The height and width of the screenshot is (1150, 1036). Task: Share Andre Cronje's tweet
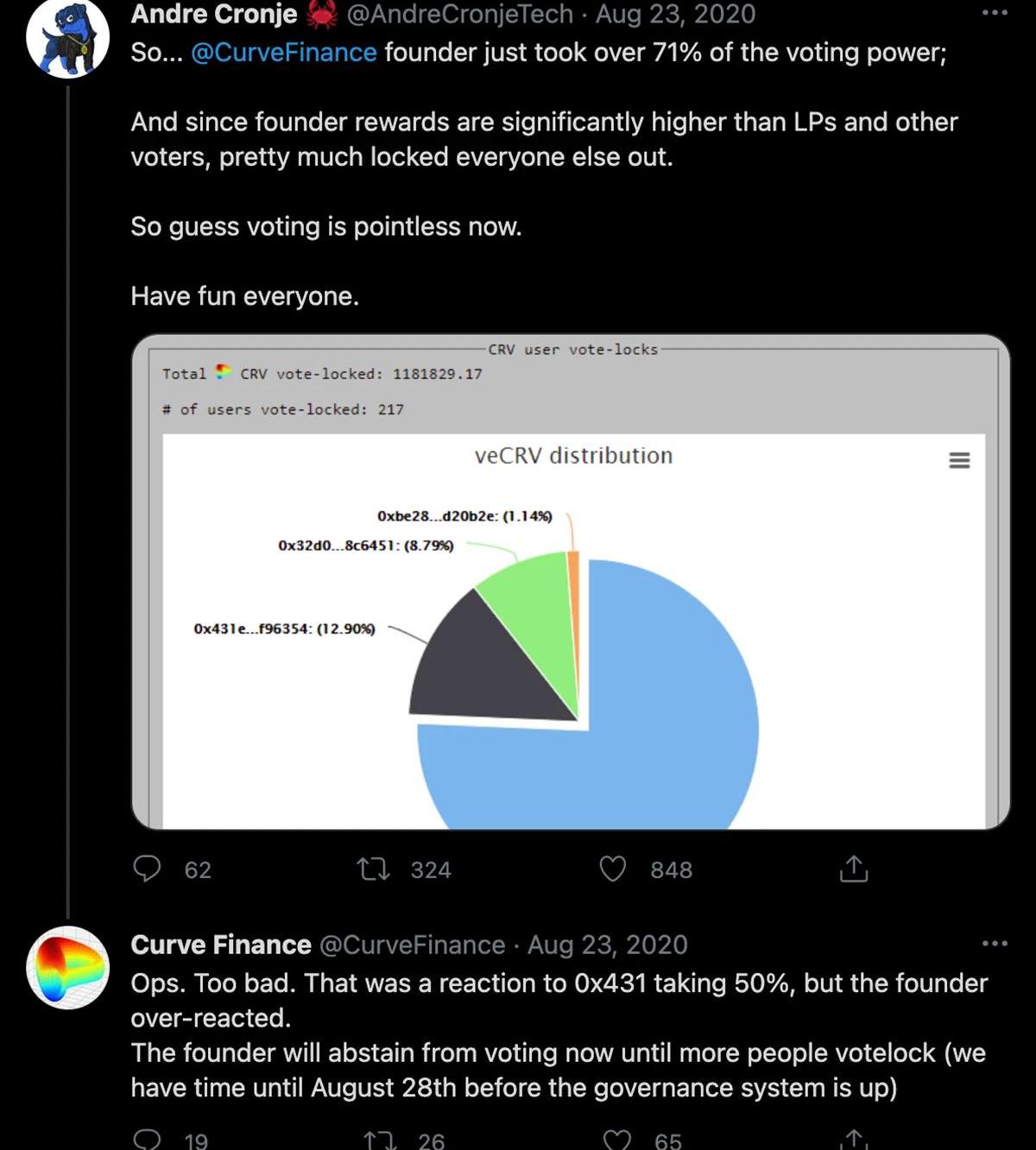(853, 869)
